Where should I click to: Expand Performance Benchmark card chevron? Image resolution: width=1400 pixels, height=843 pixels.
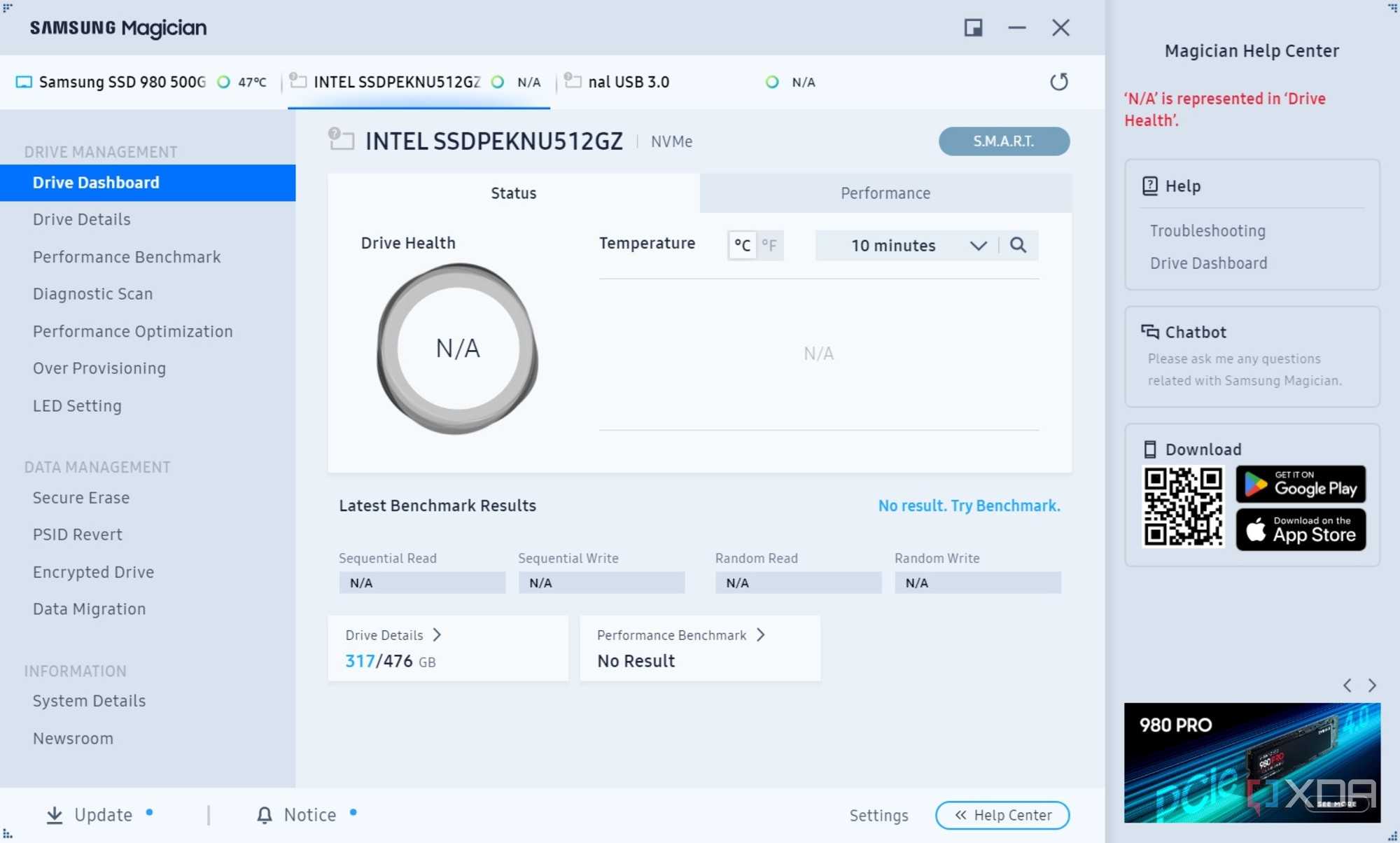(761, 634)
